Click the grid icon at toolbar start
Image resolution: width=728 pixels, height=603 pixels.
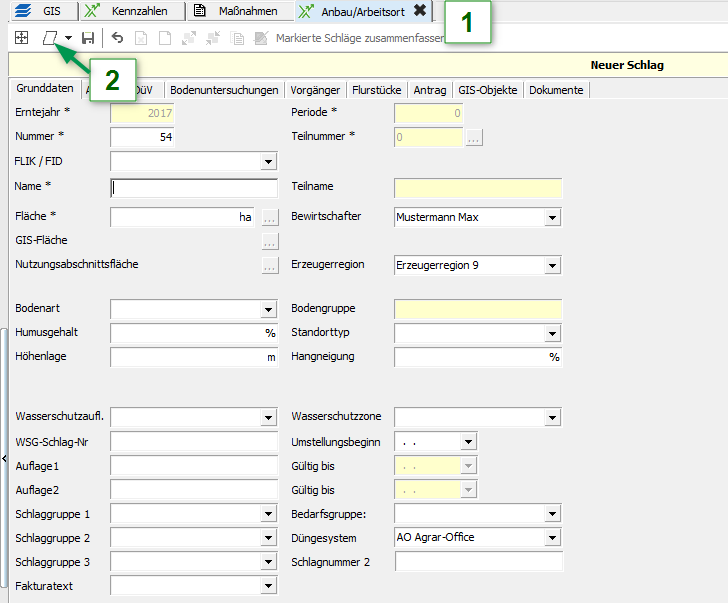point(21,38)
